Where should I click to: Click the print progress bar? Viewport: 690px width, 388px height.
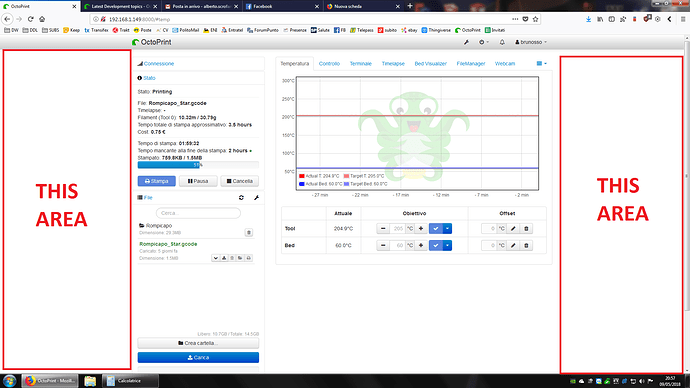(198, 165)
